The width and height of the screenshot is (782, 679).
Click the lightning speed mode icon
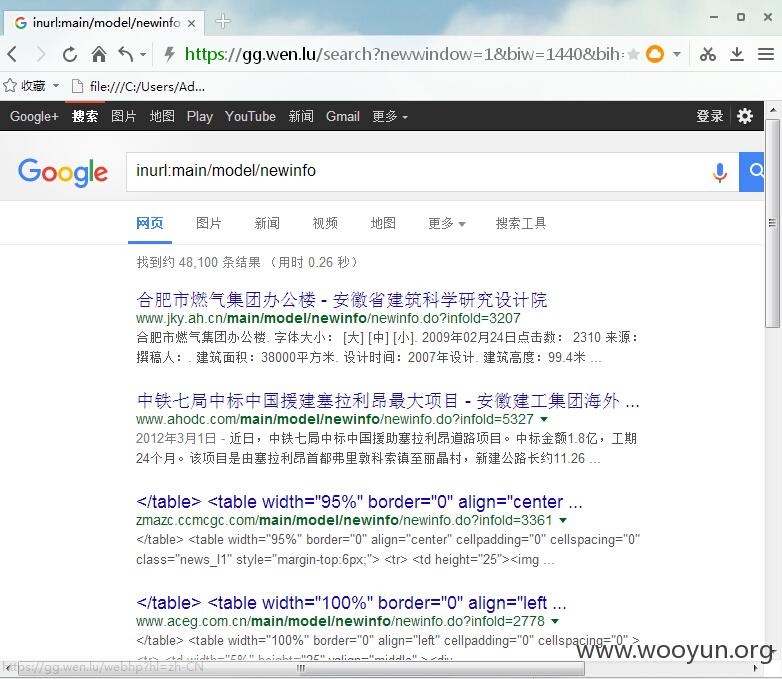coord(170,54)
